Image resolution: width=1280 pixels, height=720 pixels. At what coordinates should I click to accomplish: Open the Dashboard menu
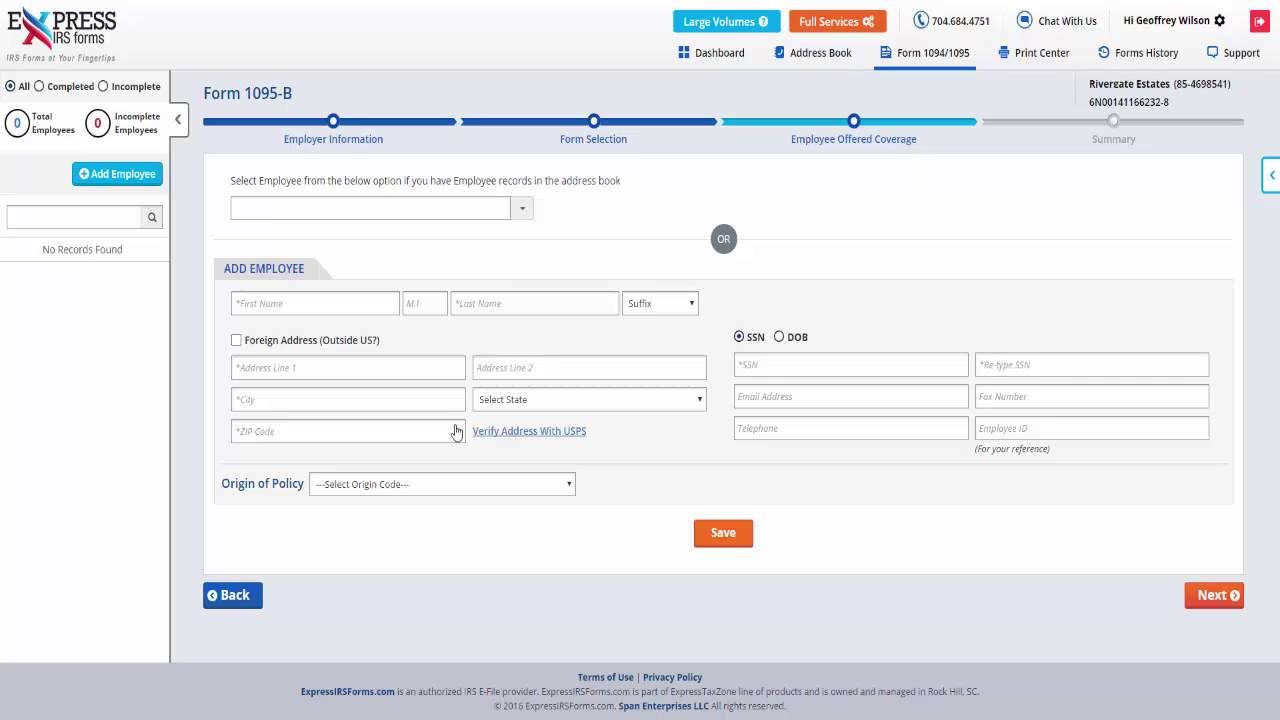click(x=711, y=53)
